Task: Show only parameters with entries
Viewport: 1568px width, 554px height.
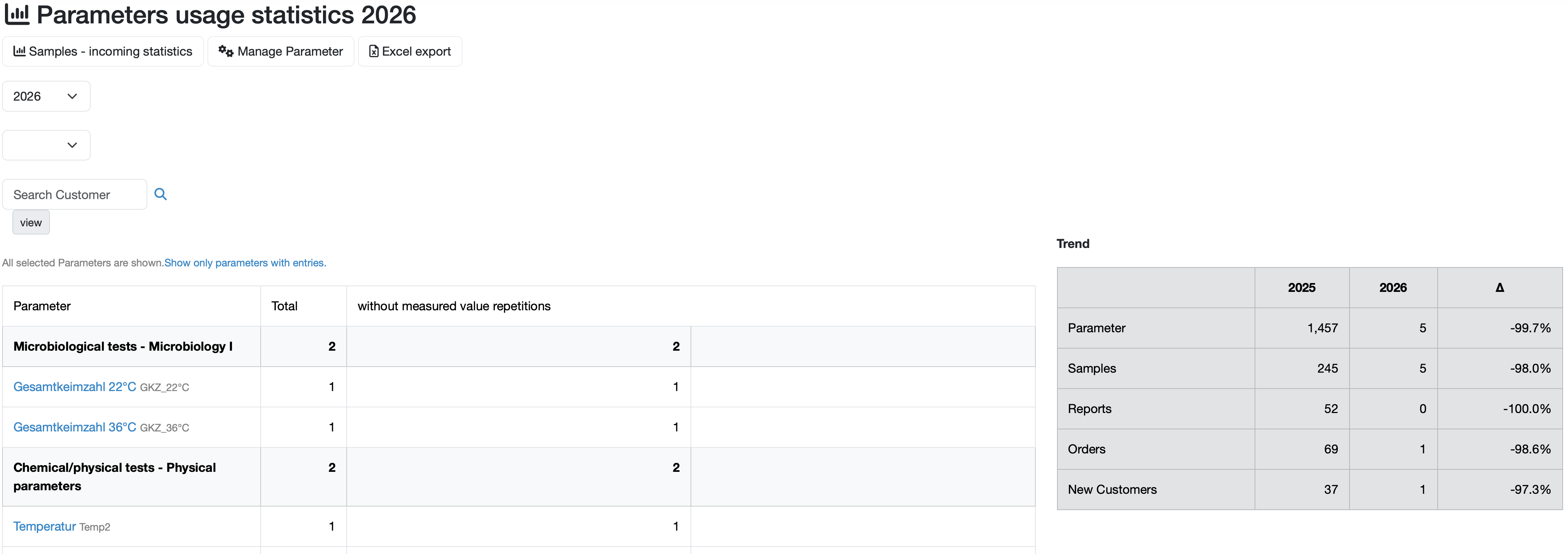Action: point(245,263)
